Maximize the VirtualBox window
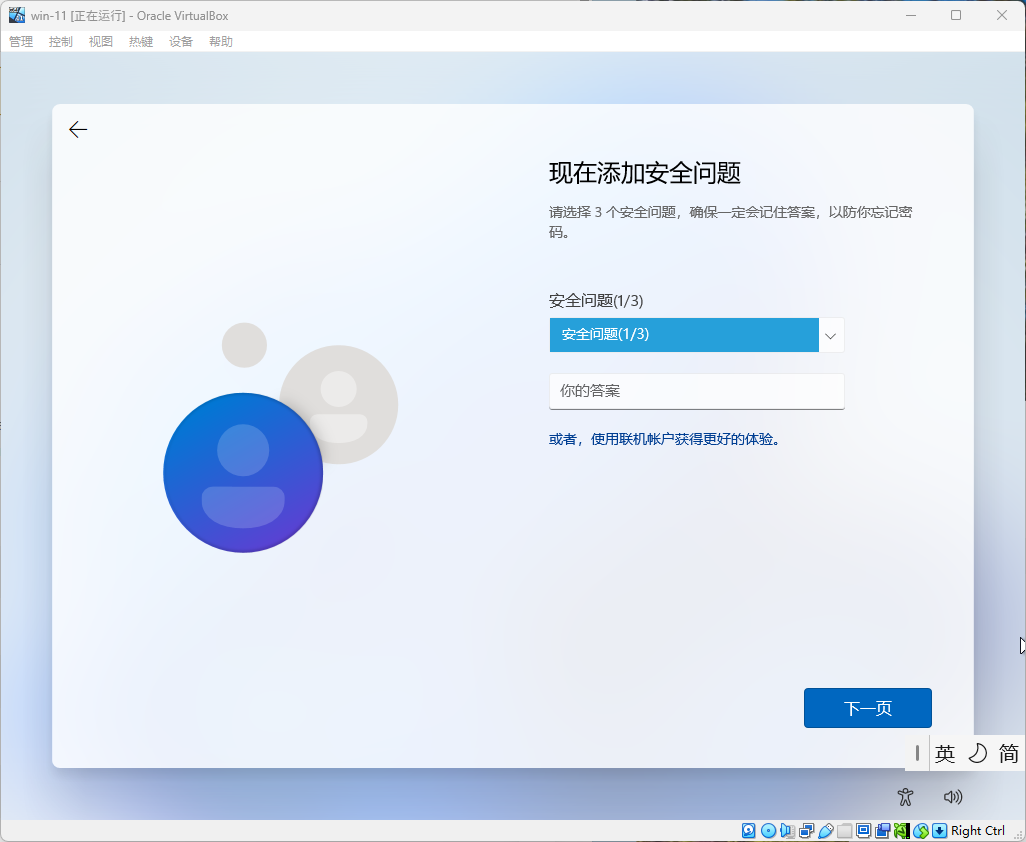The height and width of the screenshot is (842, 1026). [x=956, y=15]
